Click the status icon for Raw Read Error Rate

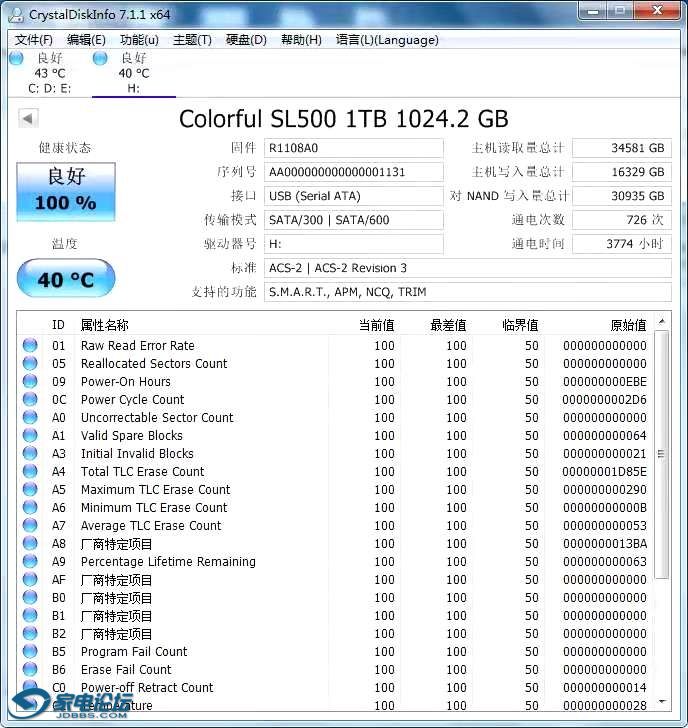[30, 345]
